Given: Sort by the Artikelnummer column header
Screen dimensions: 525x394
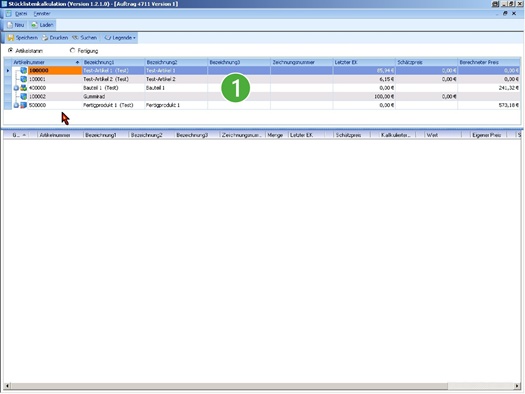Looking at the screenshot, I should click(47, 63).
